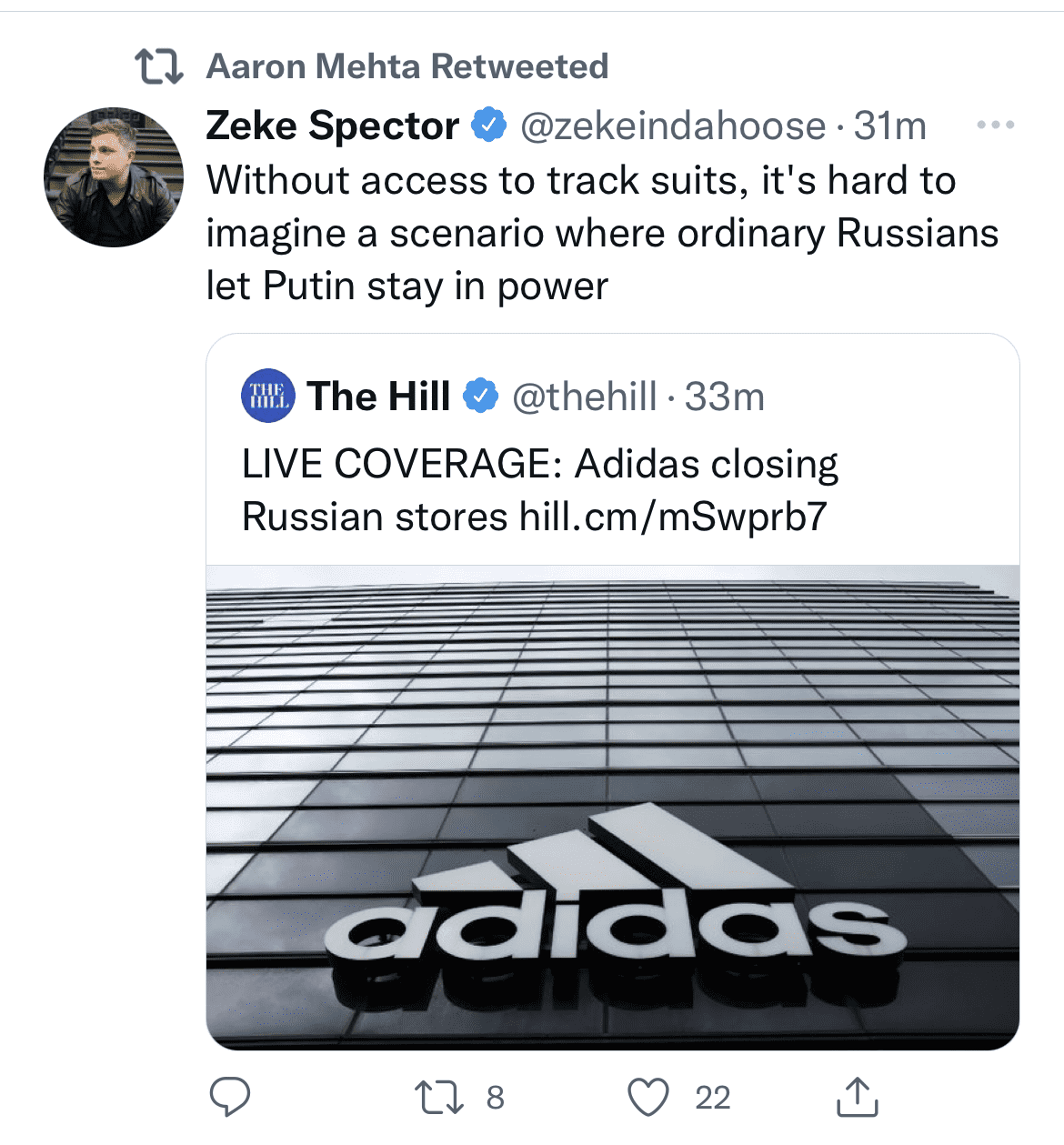The height and width of the screenshot is (1145, 1064).
Task: Open the Adidas building image
Action: [x=612, y=808]
